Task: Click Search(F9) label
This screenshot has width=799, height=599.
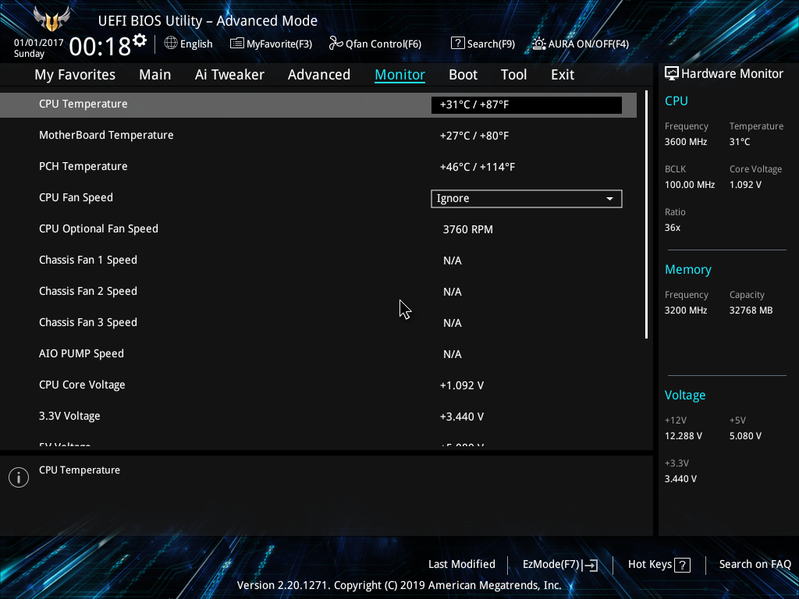Action: [x=491, y=44]
